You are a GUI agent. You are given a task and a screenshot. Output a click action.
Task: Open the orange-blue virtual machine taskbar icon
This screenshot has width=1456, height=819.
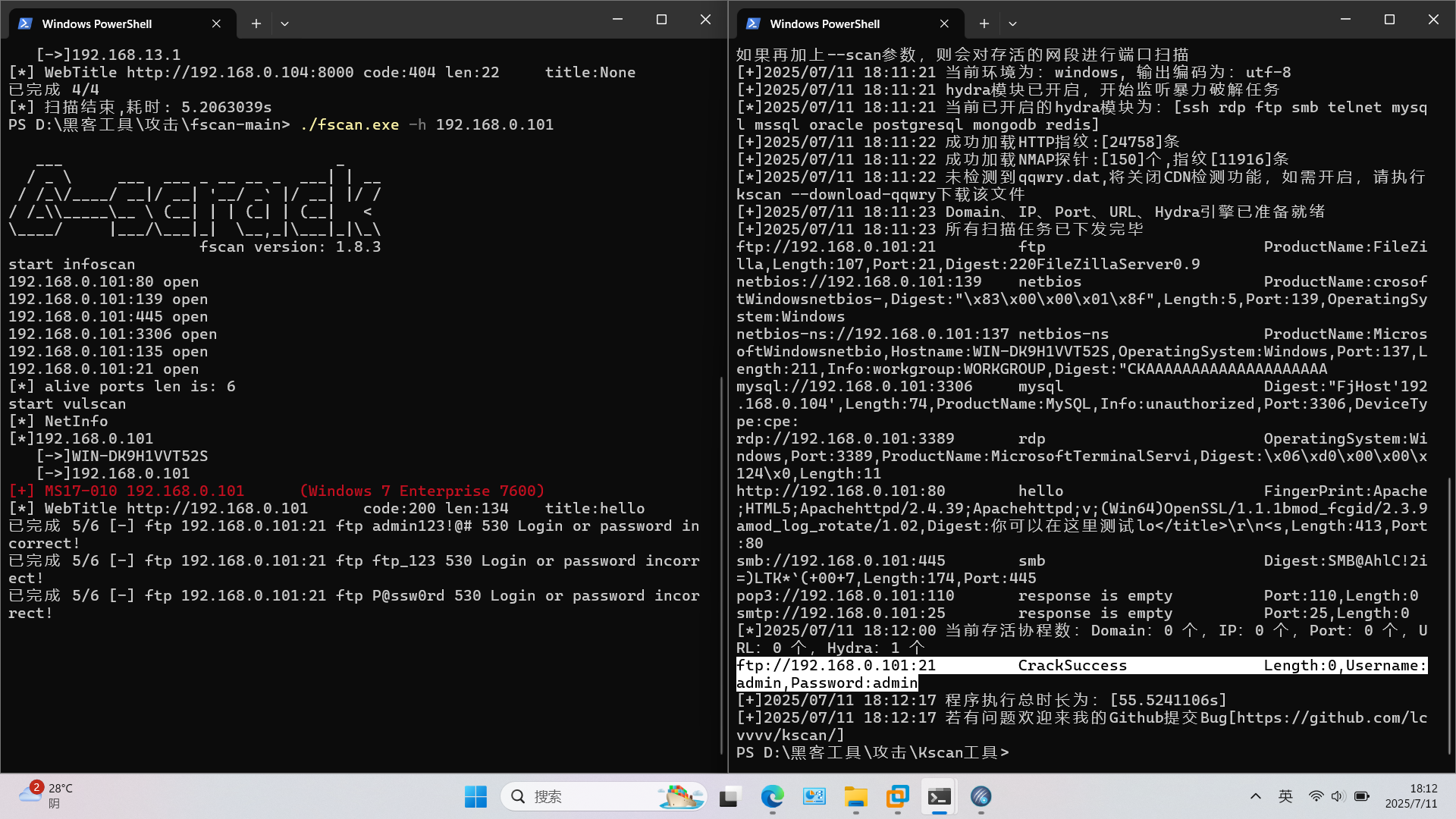point(897,796)
